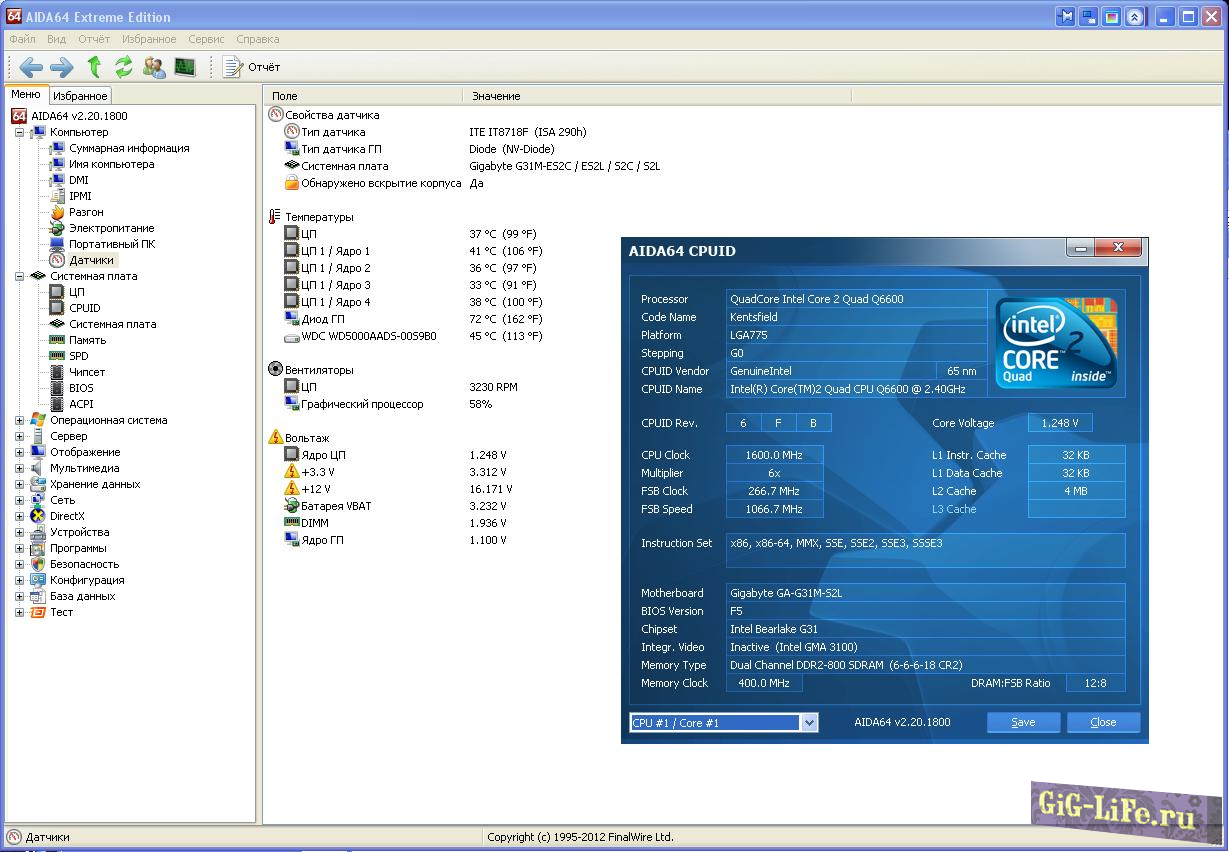
Task: Open the CPU #1 / Core #1 dropdown
Action: pos(809,723)
